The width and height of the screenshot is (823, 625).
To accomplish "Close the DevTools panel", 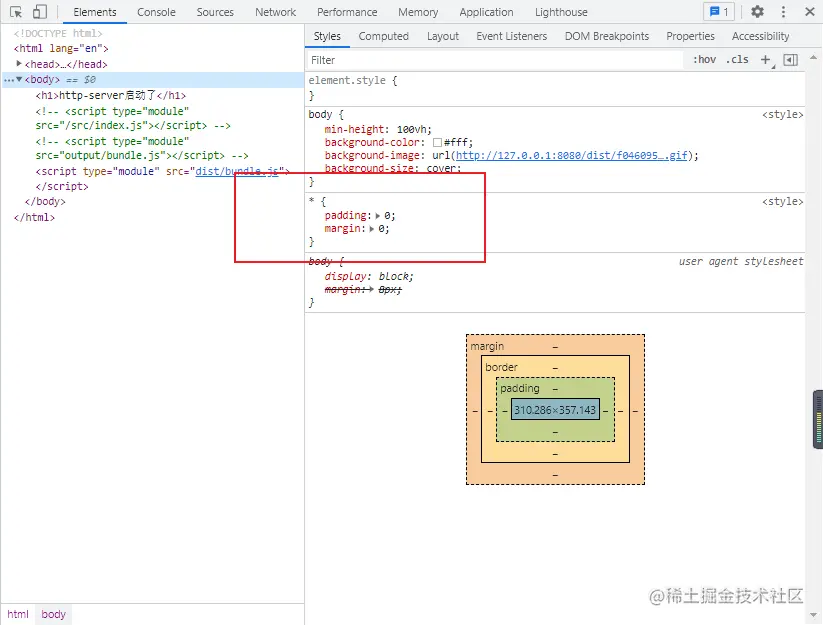I will pyautogui.click(x=809, y=12).
